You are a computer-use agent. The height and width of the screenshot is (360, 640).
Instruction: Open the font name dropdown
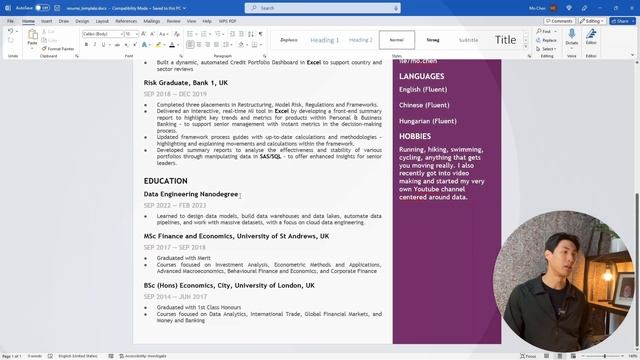121,34
